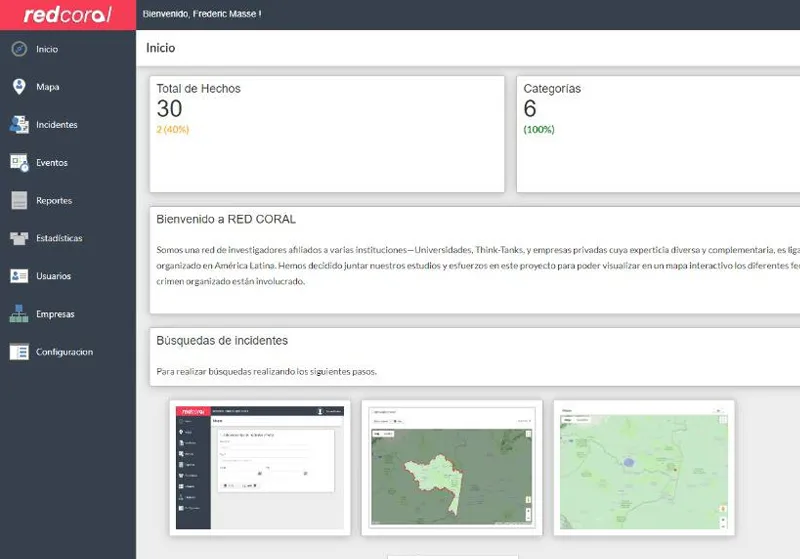Click the Usuarios contact card icon
Image resolution: width=800 pixels, height=559 pixels.
(19, 276)
